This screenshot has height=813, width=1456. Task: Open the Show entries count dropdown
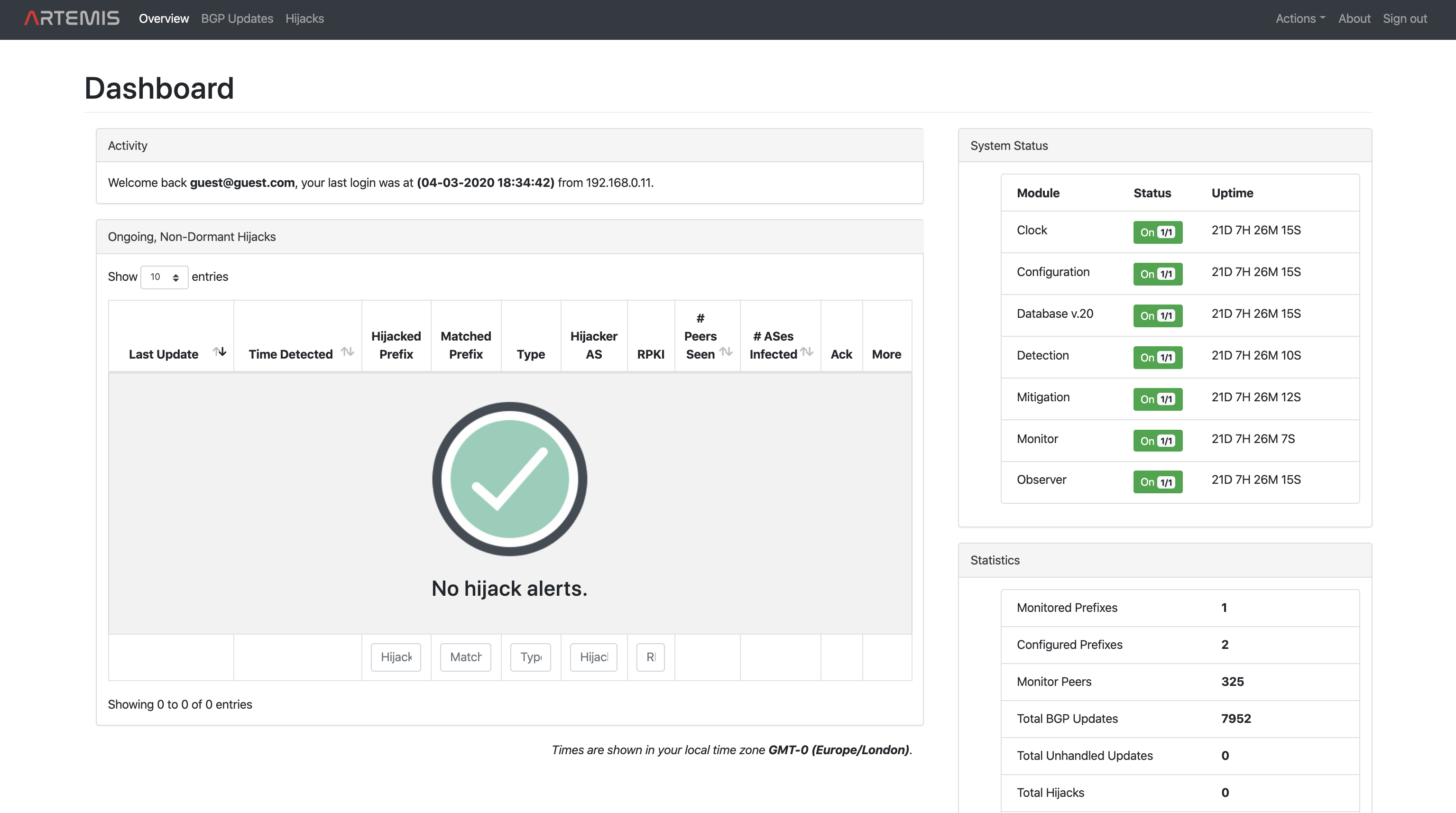tap(164, 277)
